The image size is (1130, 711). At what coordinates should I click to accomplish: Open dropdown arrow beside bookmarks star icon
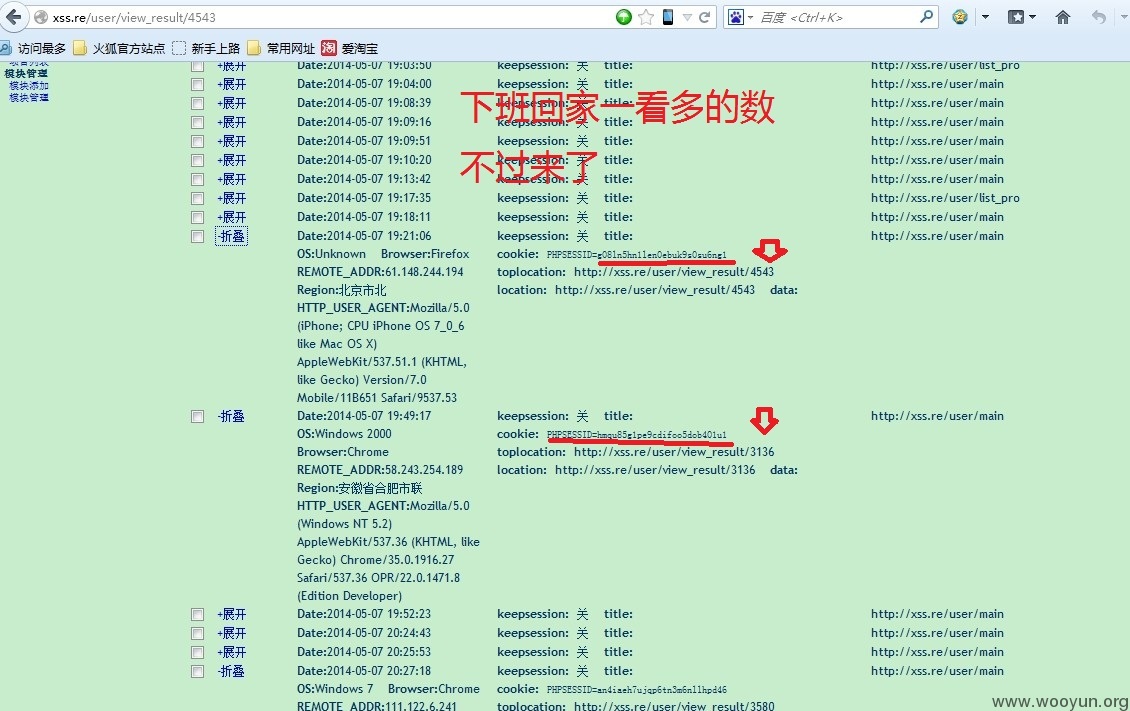1032,17
